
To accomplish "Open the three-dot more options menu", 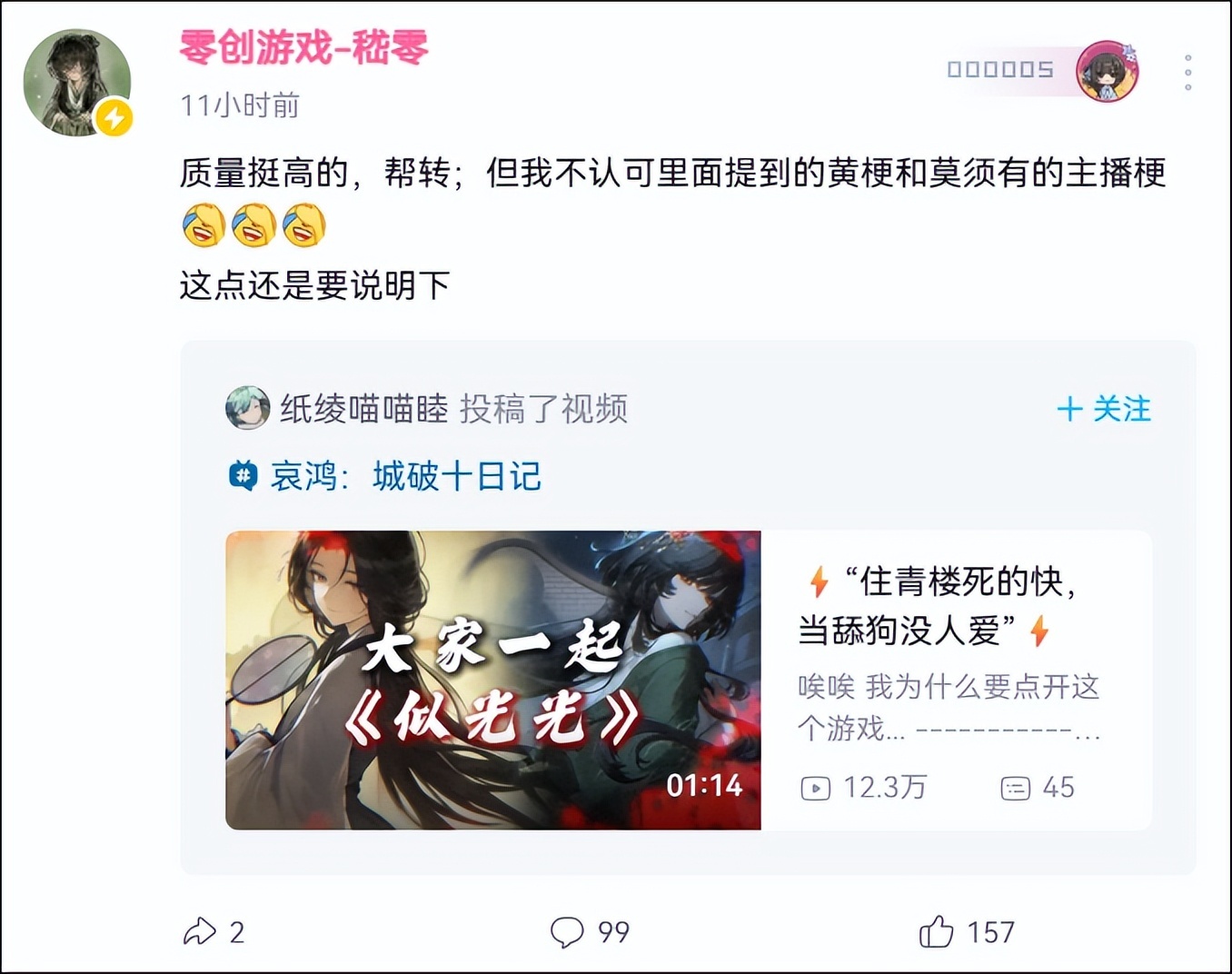I will click(1187, 72).
